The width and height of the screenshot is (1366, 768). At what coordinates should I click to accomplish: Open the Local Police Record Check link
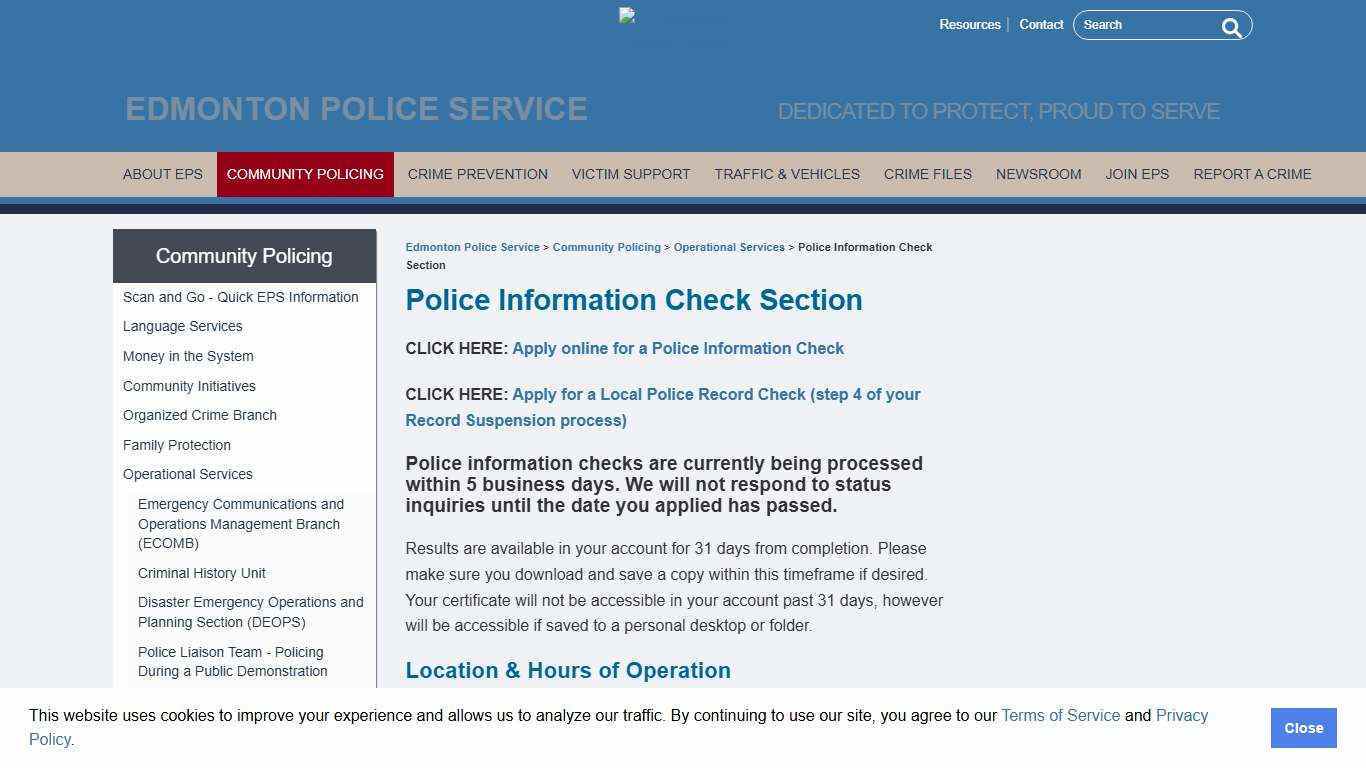coord(715,394)
